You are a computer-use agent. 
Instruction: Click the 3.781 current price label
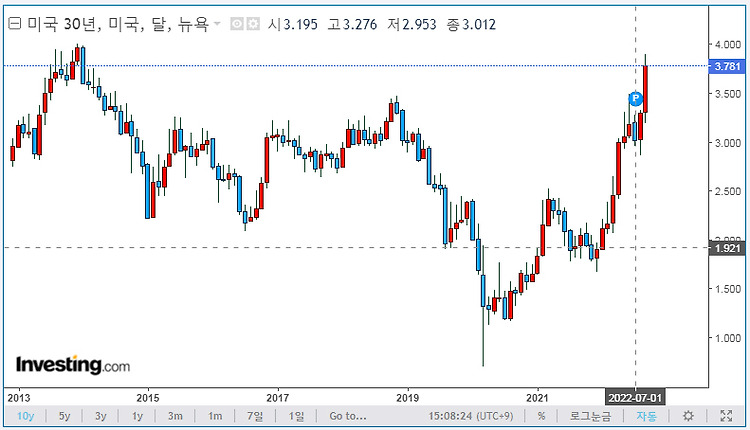pyautogui.click(x=727, y=66)
